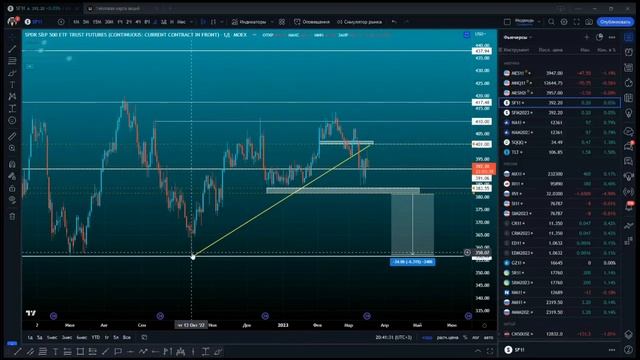The width and height of the screenshot is (640, 360).
Task: Open the Fibonacci and Gann tools group
Action: coord(12,61)
